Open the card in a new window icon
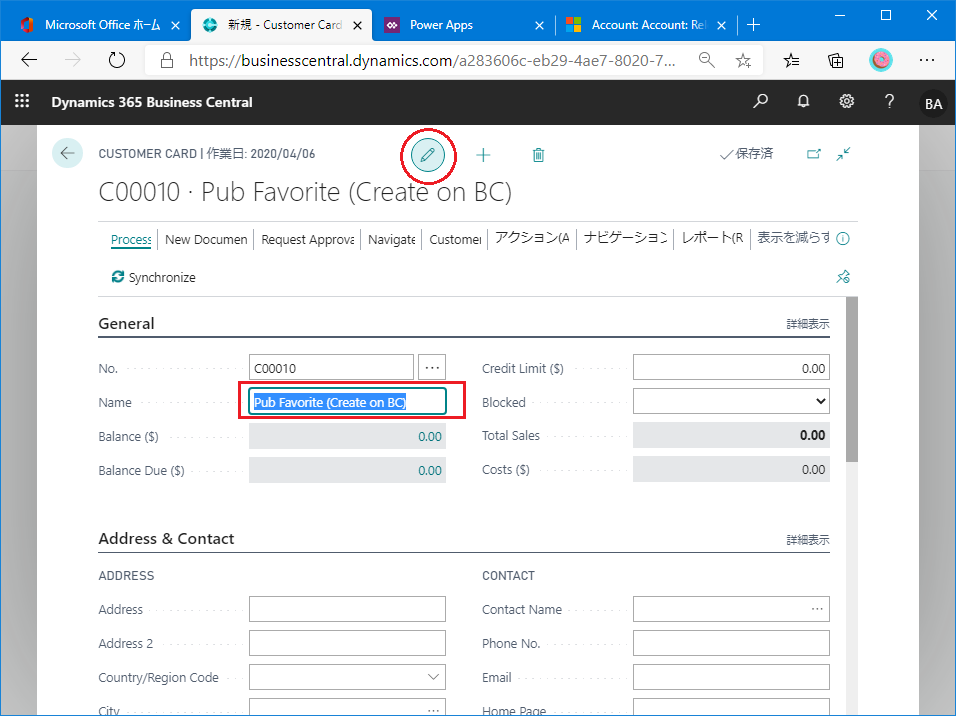The height and width of the screenshot is (716, 956). [814, 154]
